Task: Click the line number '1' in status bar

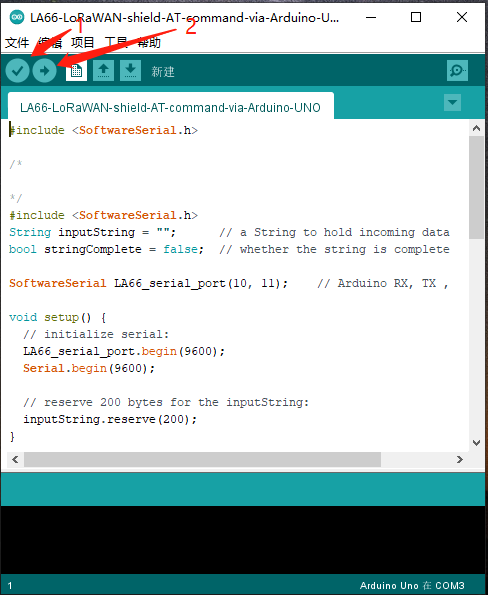Action: point(10,586)
